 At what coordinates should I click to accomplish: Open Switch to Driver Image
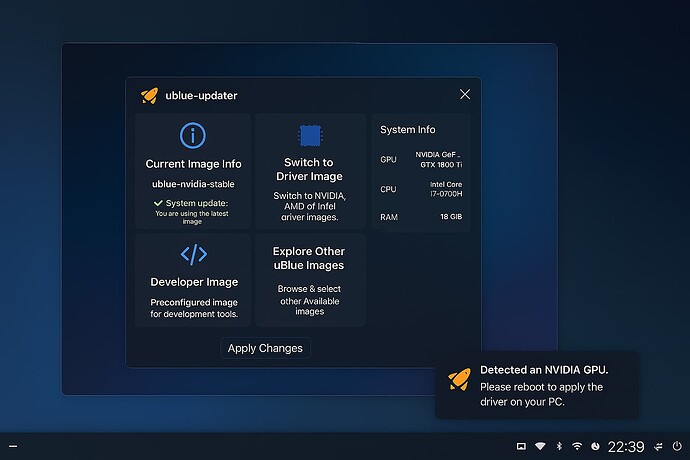(310, 171)
